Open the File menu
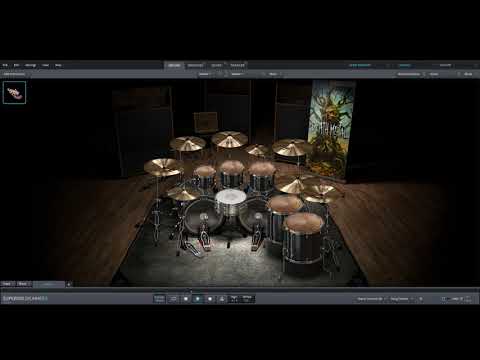 (5, 65)
